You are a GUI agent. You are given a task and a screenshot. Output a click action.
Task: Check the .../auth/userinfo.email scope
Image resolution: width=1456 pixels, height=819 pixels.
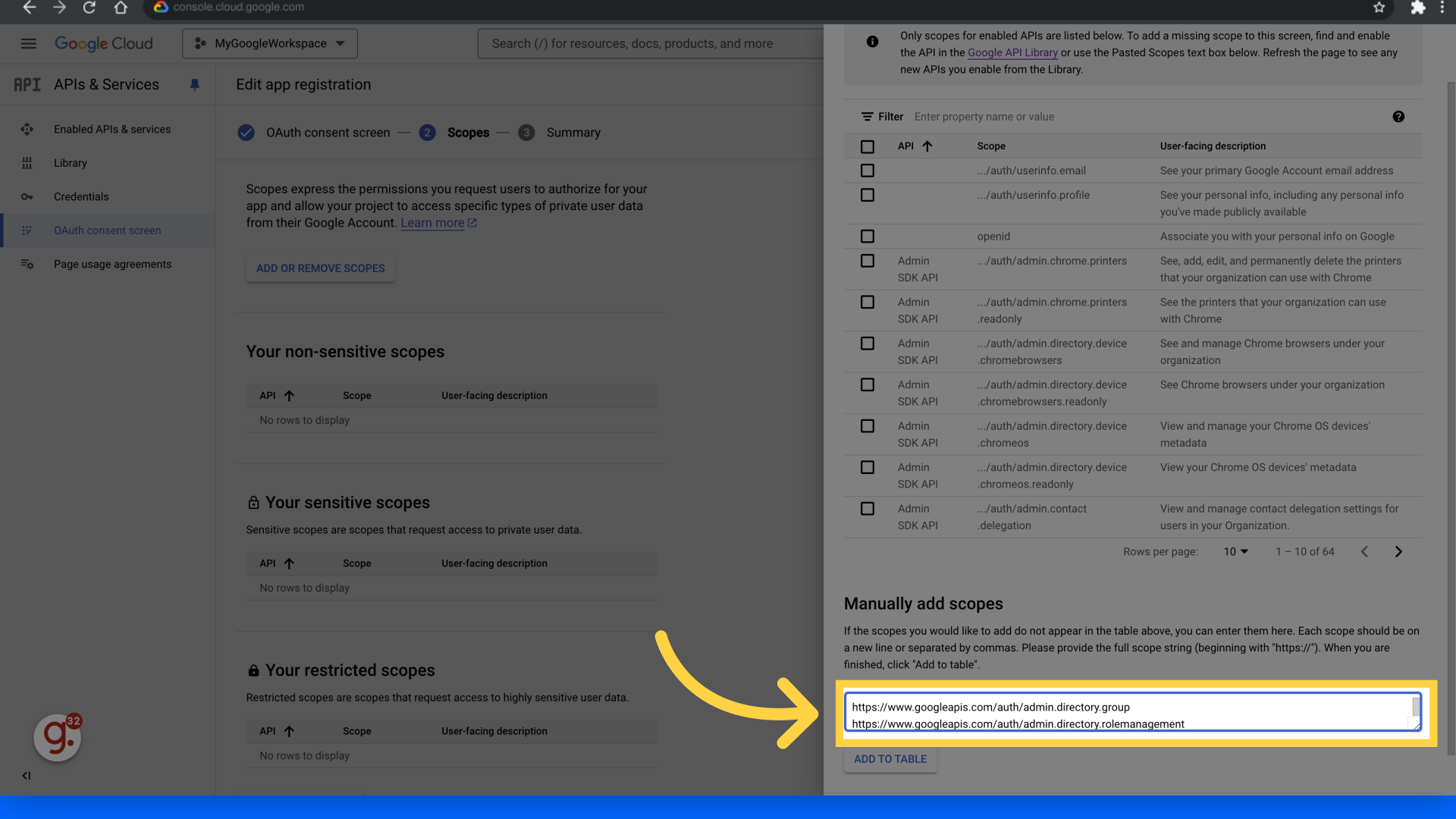click(868, 171)
